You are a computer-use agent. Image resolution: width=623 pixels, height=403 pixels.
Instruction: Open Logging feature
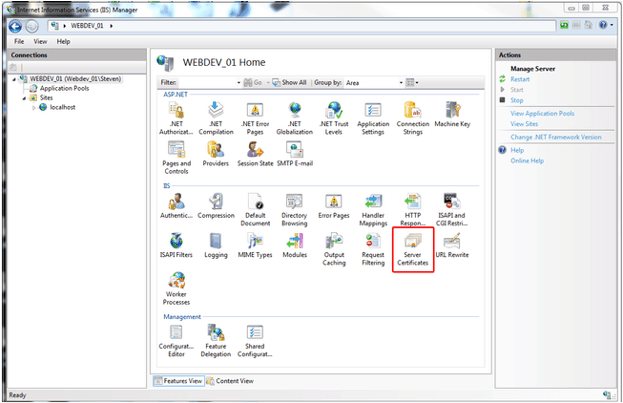pos(216,245)
